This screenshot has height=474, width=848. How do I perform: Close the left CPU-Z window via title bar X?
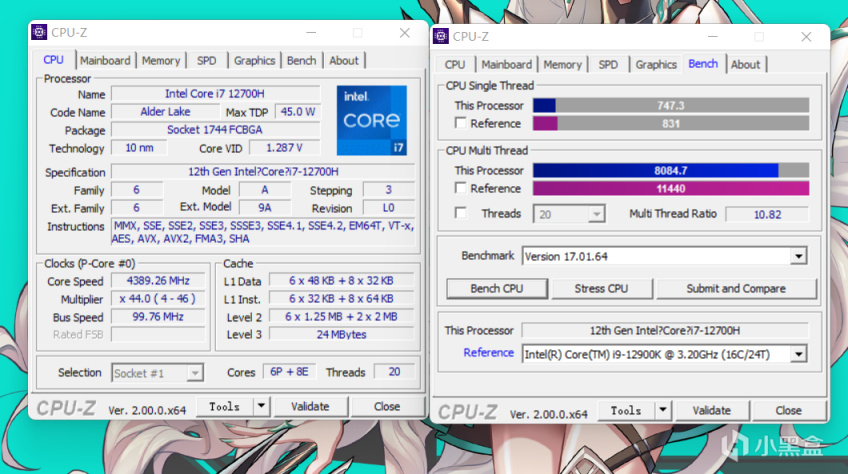[405, 33]
